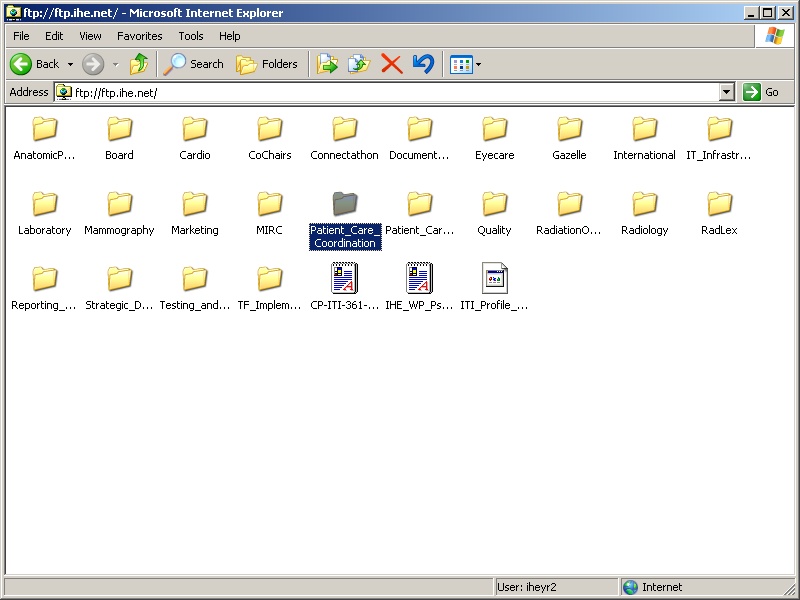
Task: Show the Folders pane
Action: tap(267, 64)
